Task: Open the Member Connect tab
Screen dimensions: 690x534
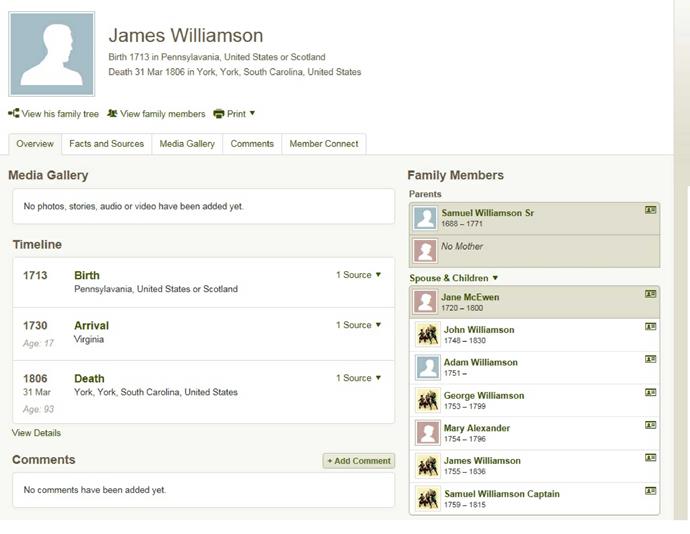Action: (x=323, y=144)
